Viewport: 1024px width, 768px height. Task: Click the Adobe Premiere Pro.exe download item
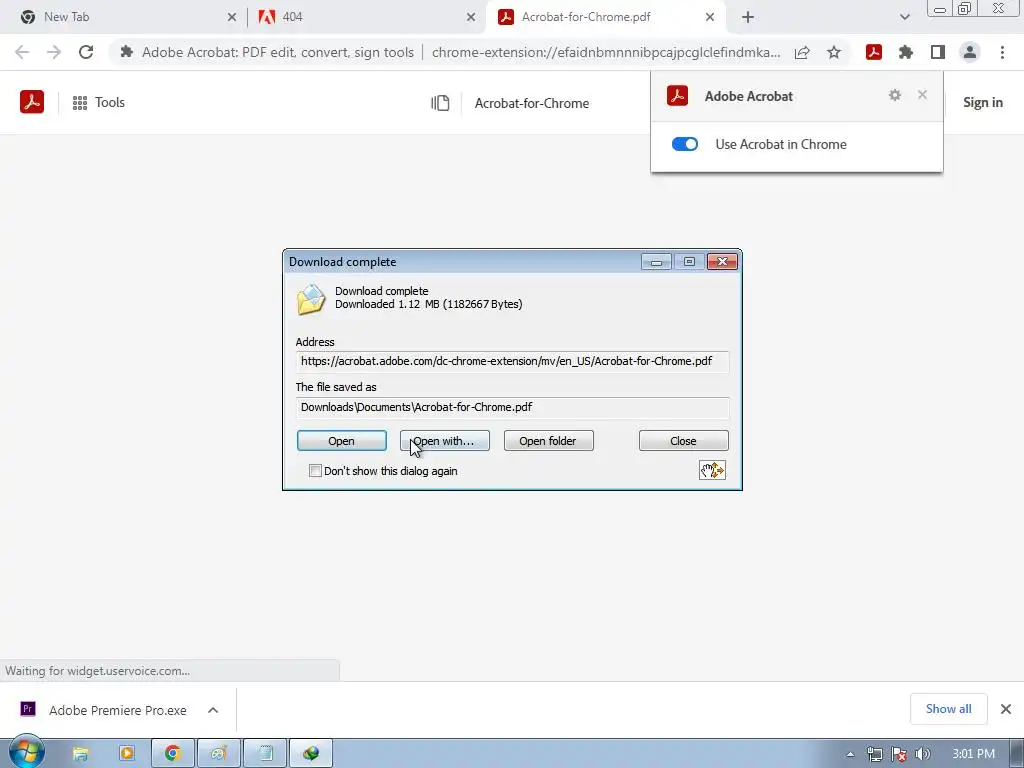coord(118,710)
